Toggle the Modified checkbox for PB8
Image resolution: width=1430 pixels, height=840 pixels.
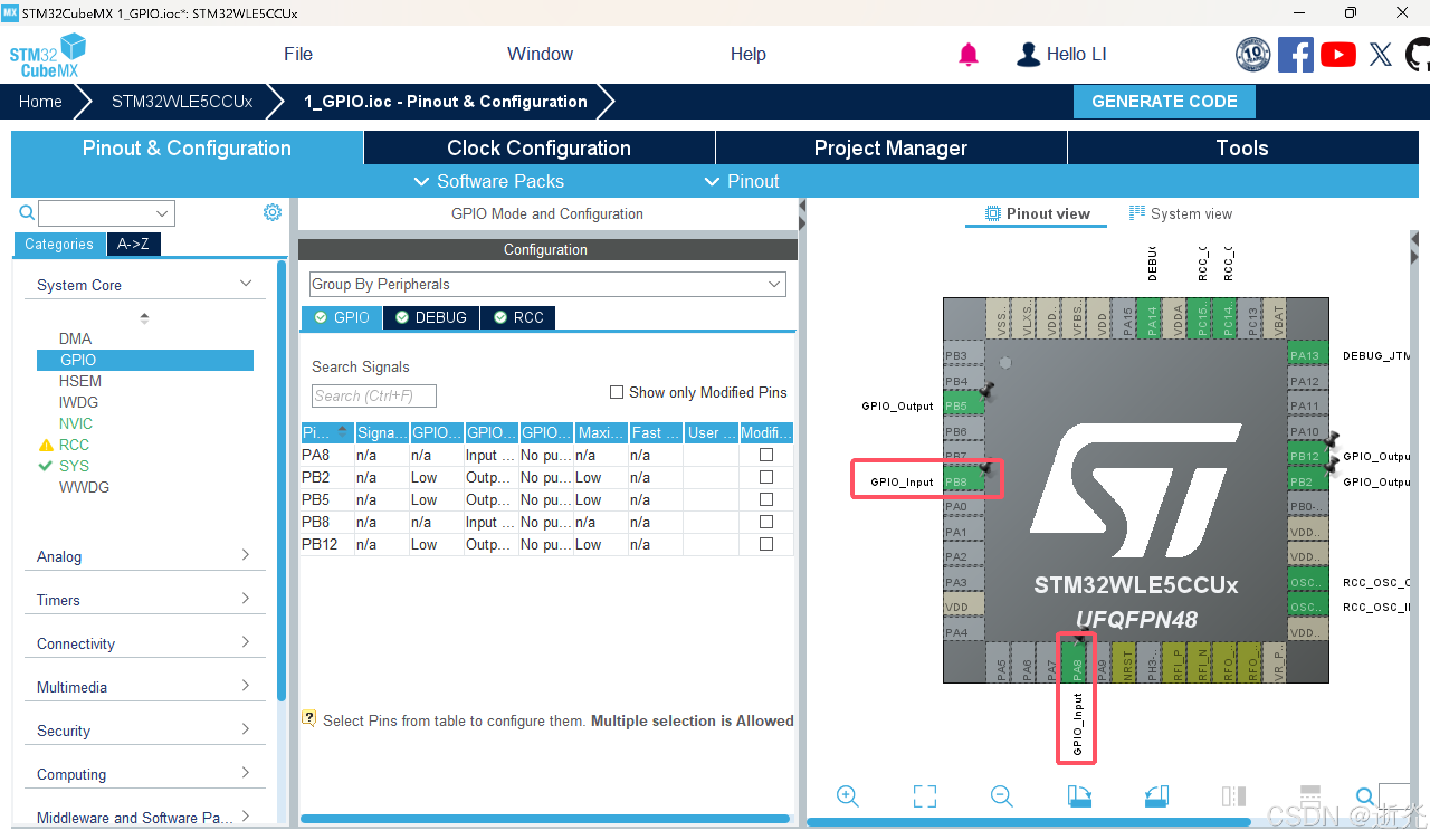click(x=766, y=521)
